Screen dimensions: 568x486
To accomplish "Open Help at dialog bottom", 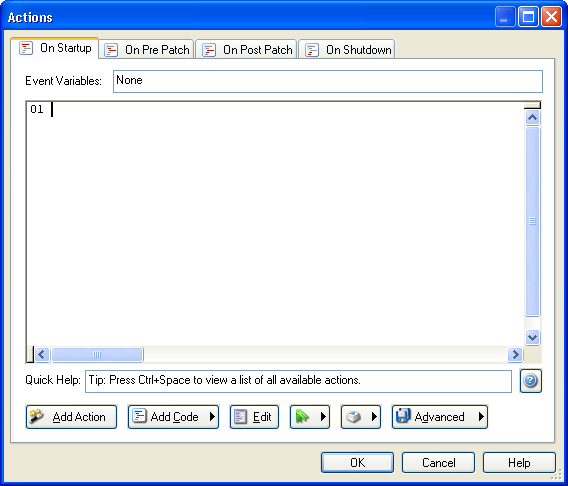I will 519,462.
